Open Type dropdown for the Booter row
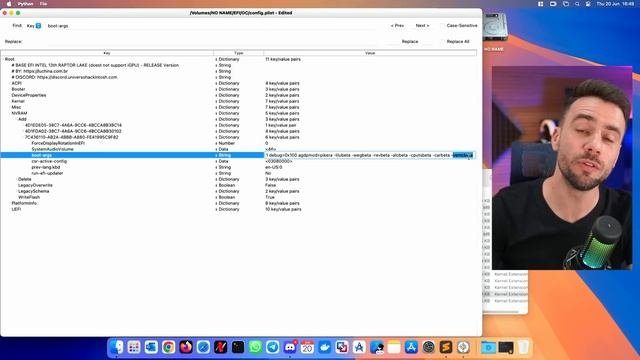 (216, 89)
